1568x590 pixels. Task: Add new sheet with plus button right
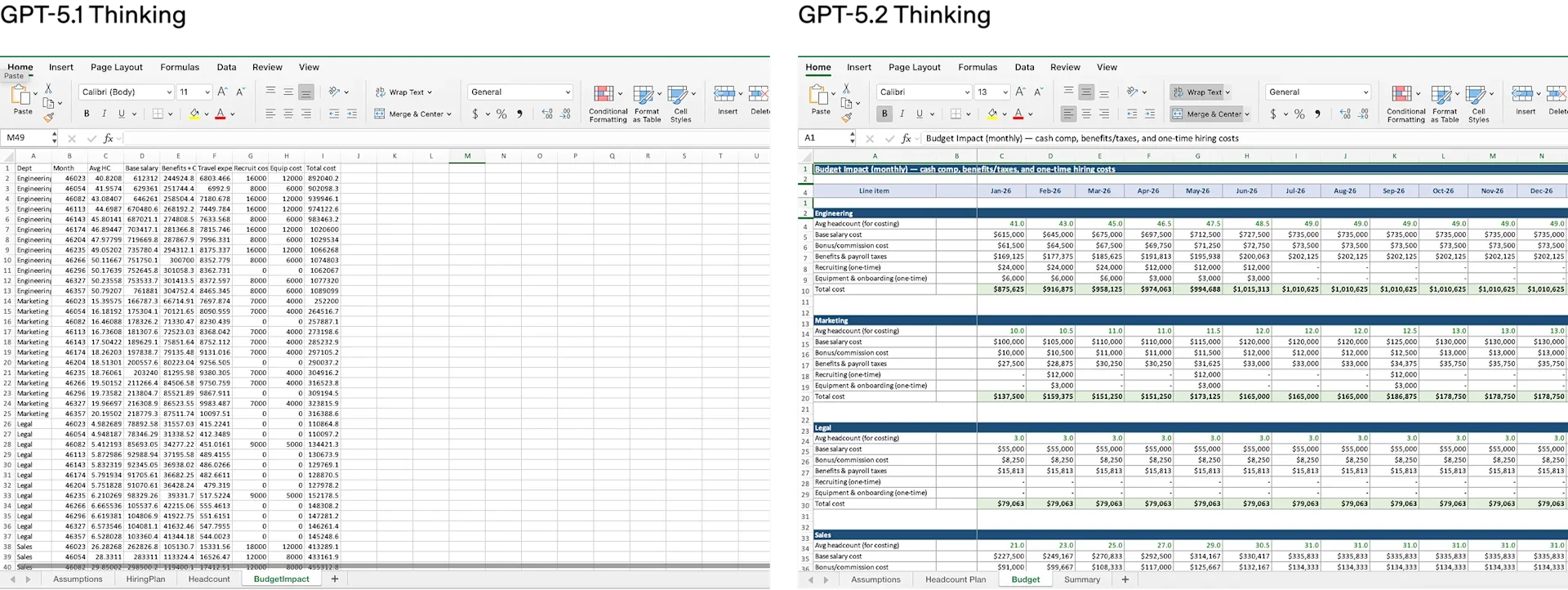tap(1125, 579)
